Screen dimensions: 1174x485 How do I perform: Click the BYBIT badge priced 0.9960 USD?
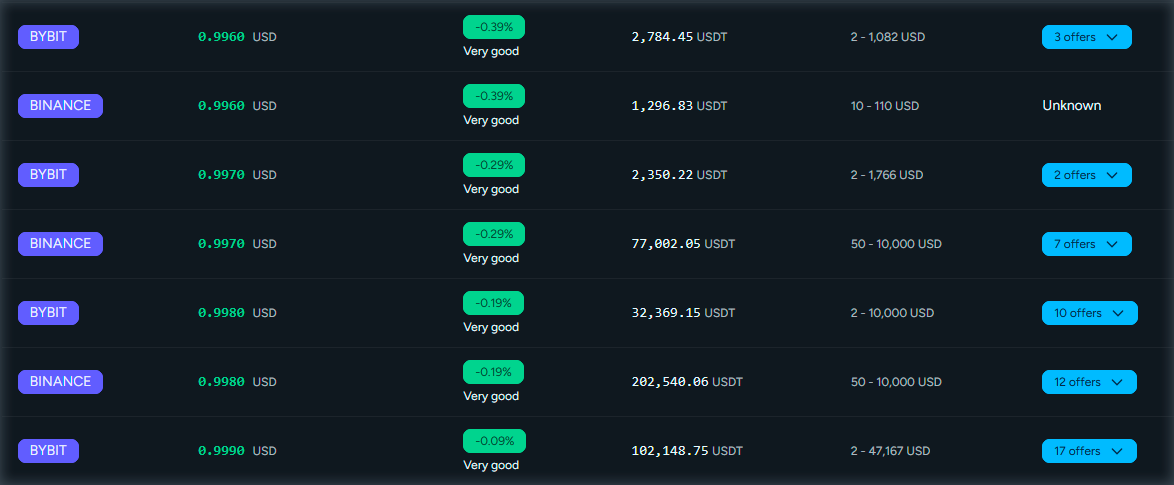(48, 37)
